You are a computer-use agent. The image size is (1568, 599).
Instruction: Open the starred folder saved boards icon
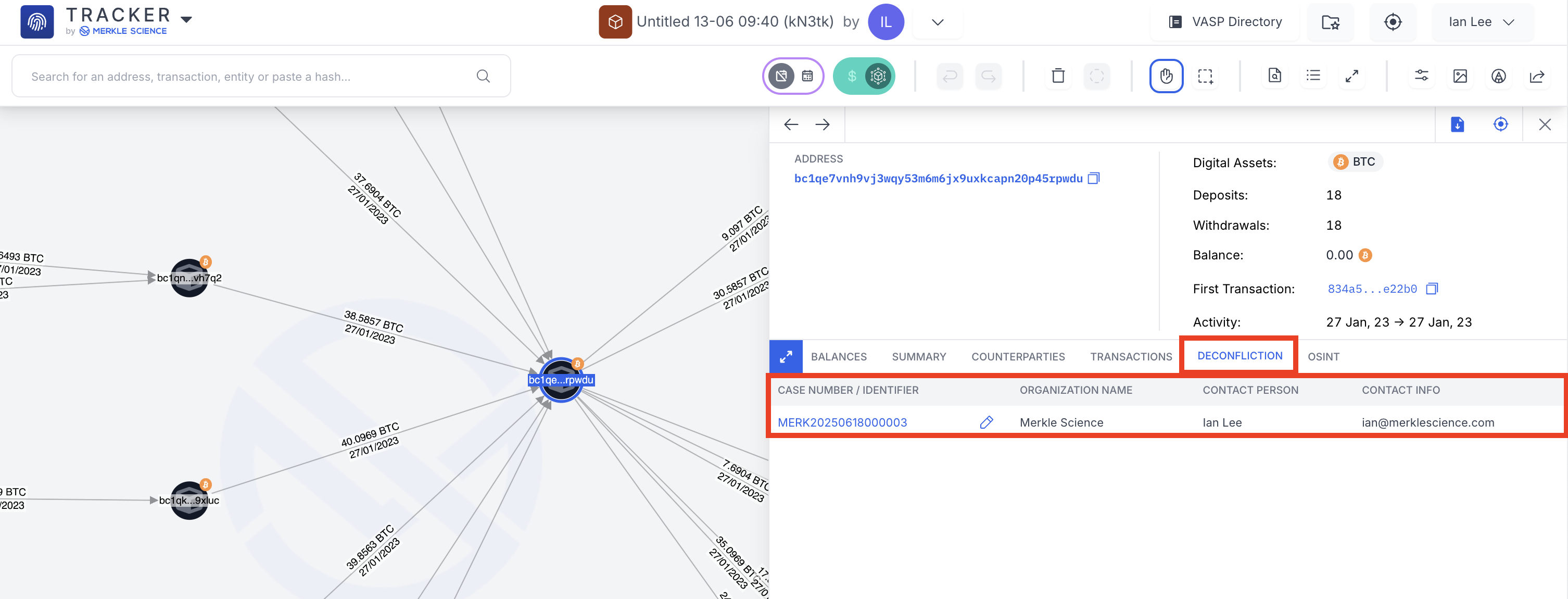point(1331,22)
